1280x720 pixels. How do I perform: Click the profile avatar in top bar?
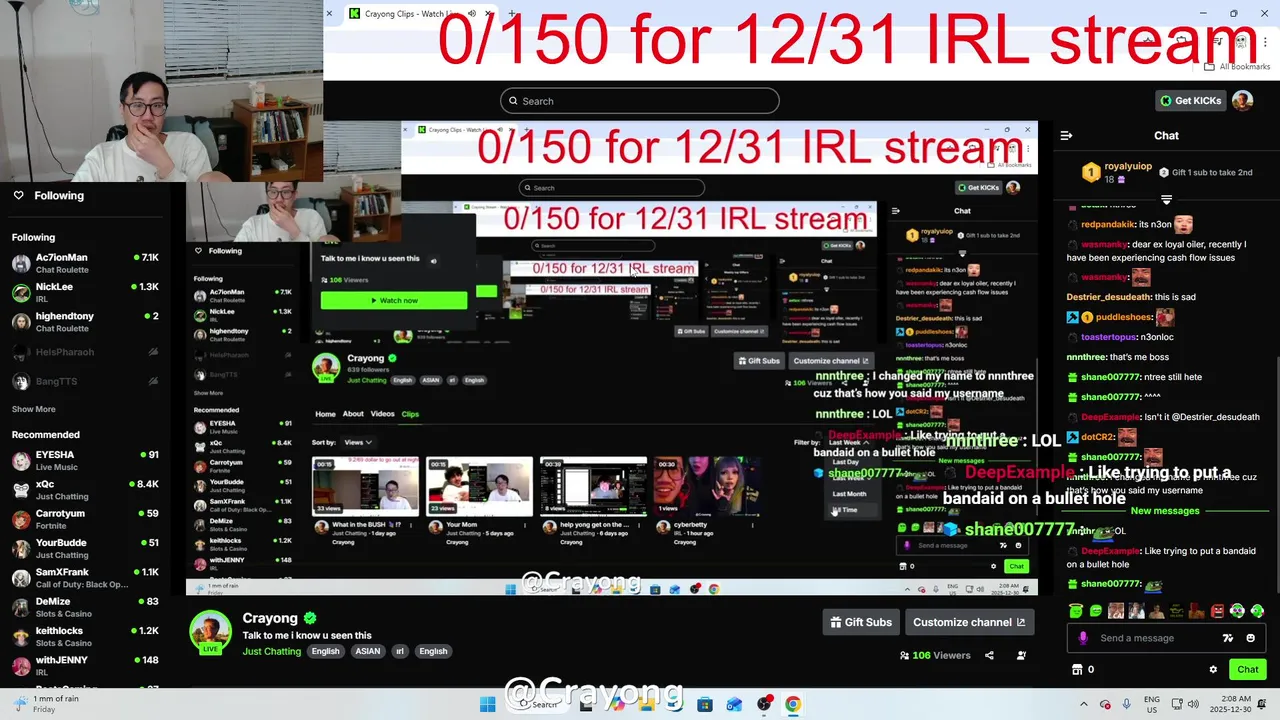click(1242, 100)
